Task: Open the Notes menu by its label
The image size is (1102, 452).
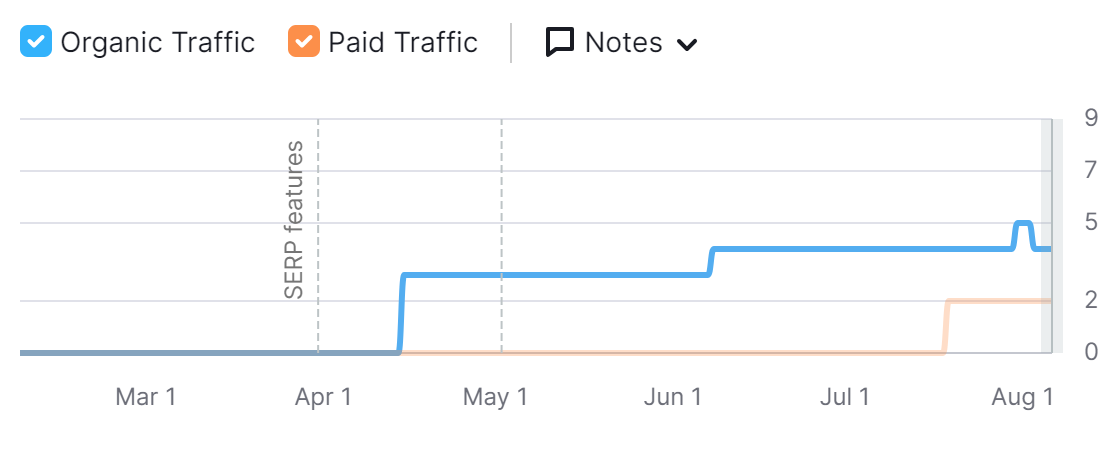Action: (x=623, y=43)
